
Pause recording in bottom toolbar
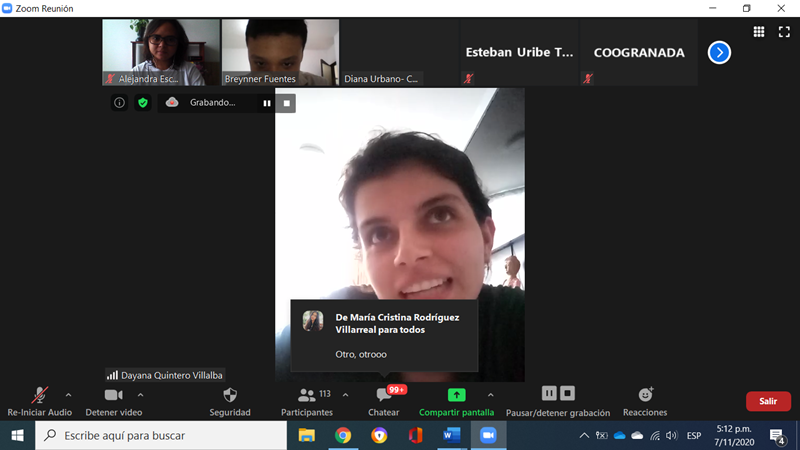tap(549, 393)
